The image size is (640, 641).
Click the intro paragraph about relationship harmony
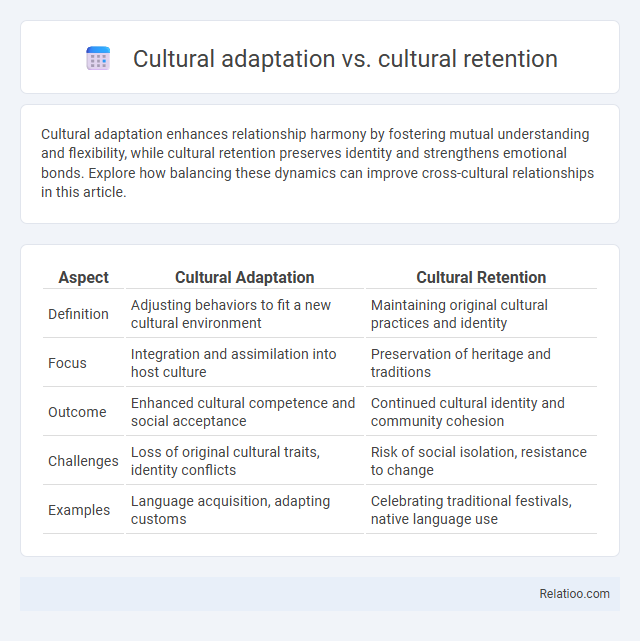click(317, 163)
